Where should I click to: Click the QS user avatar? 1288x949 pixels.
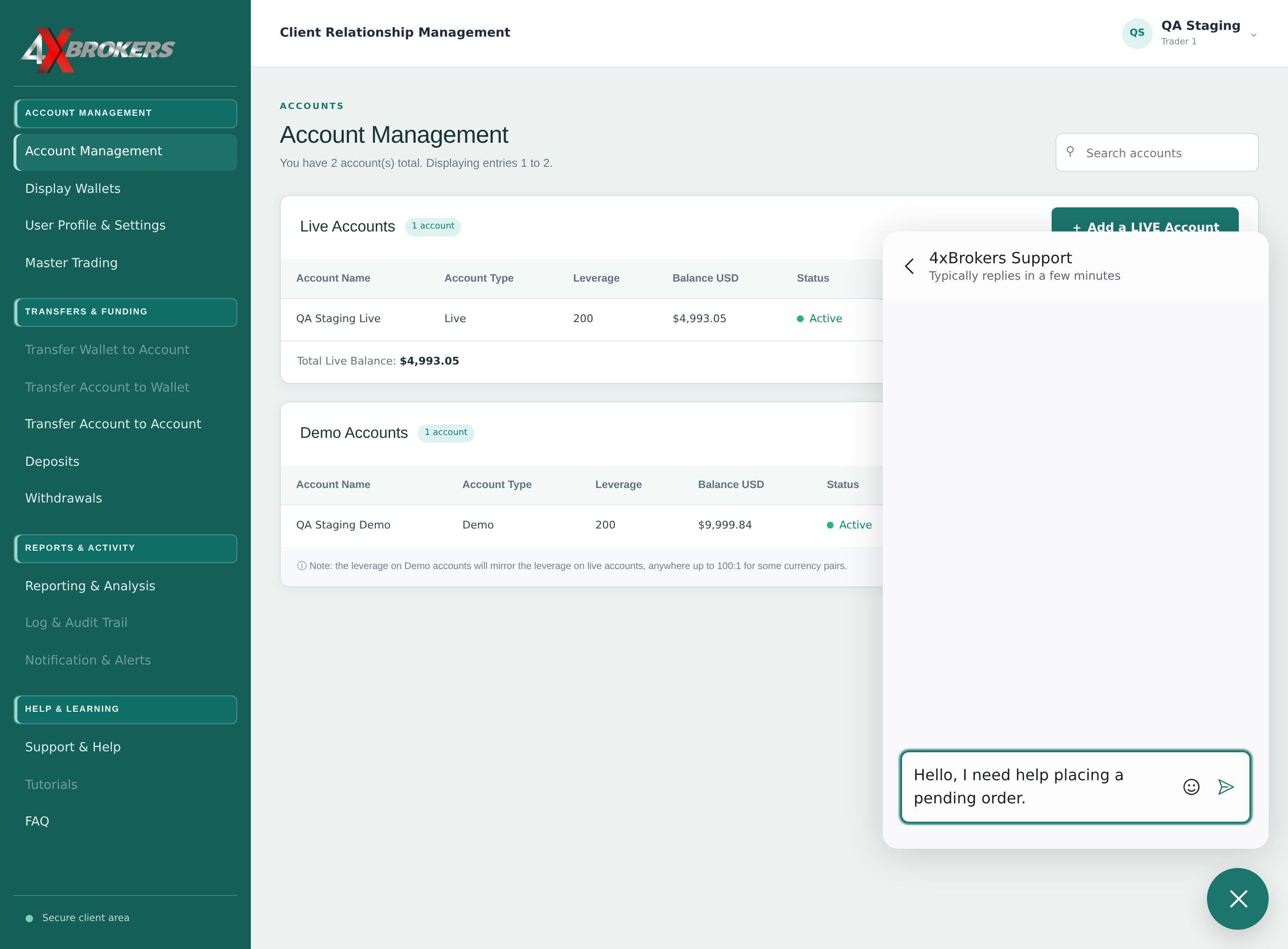[1137, 33]
